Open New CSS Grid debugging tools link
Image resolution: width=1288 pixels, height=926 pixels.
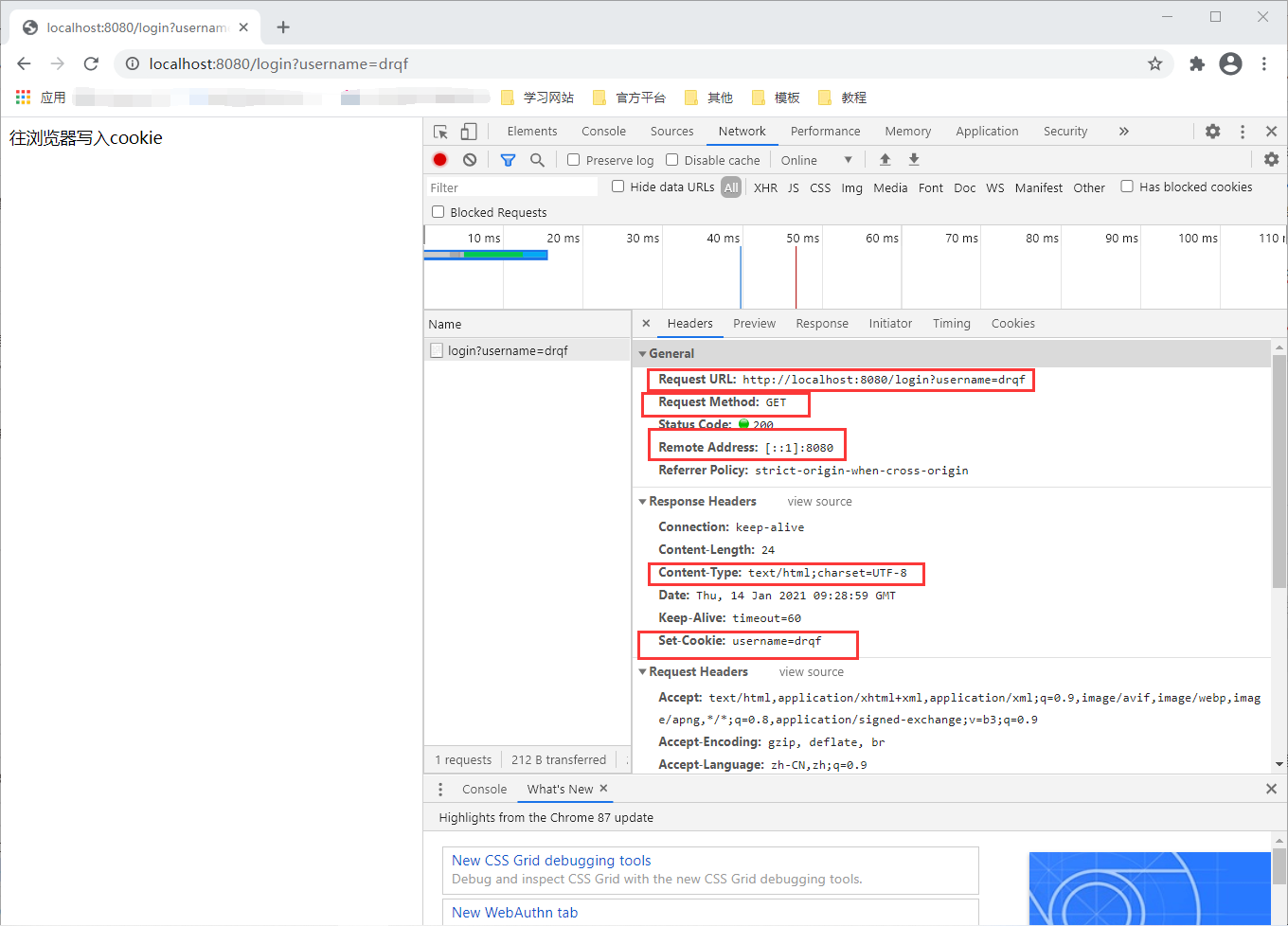tap(551, 860)
